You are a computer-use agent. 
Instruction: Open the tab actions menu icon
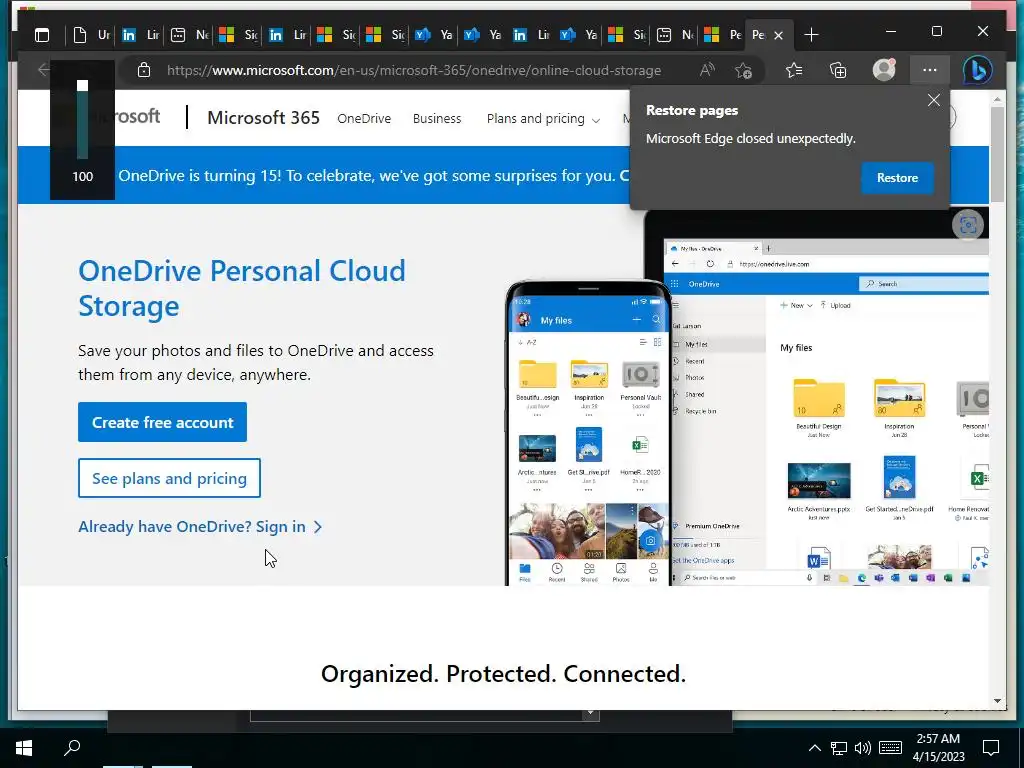42,35
